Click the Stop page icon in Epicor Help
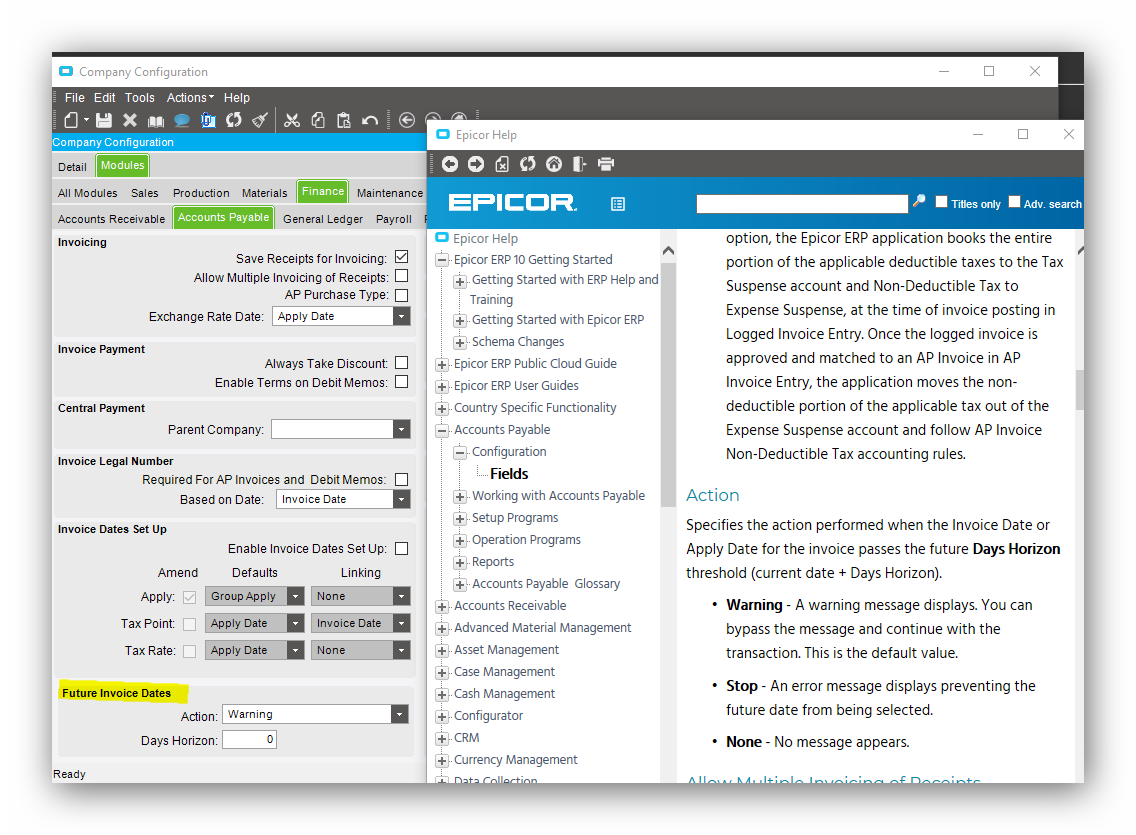The image size is (1136, 835). [502, 164]
